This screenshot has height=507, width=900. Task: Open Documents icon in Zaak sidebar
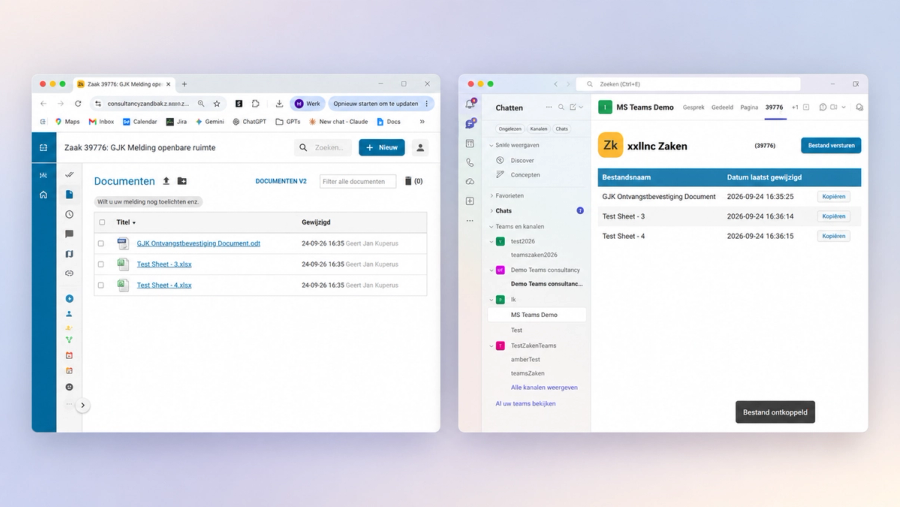[69, 195]
